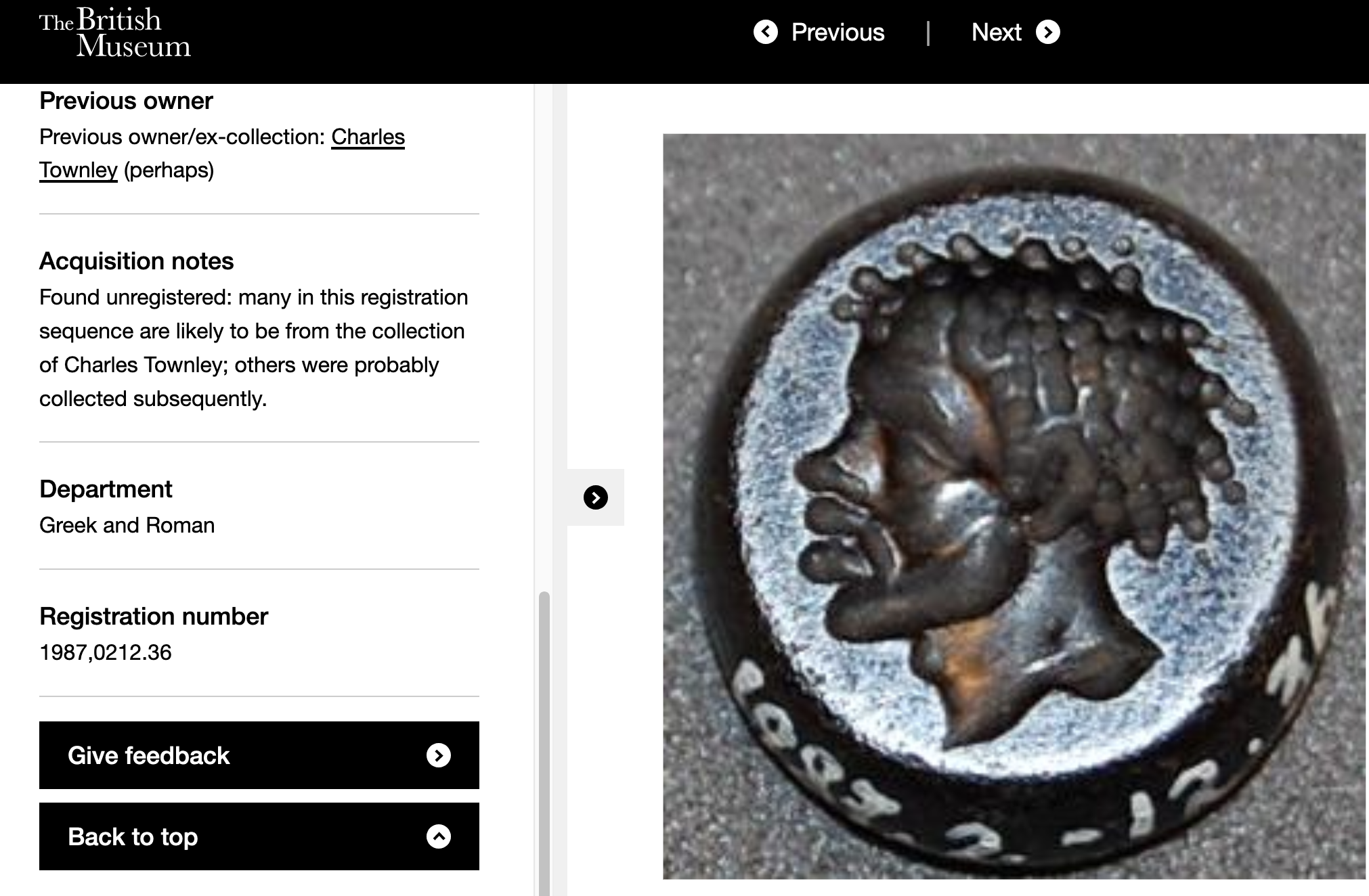This screenshot has height=896, width=1369.
Task: Click the arrow icon on Give feedback
Action: (x=439, y=755)
